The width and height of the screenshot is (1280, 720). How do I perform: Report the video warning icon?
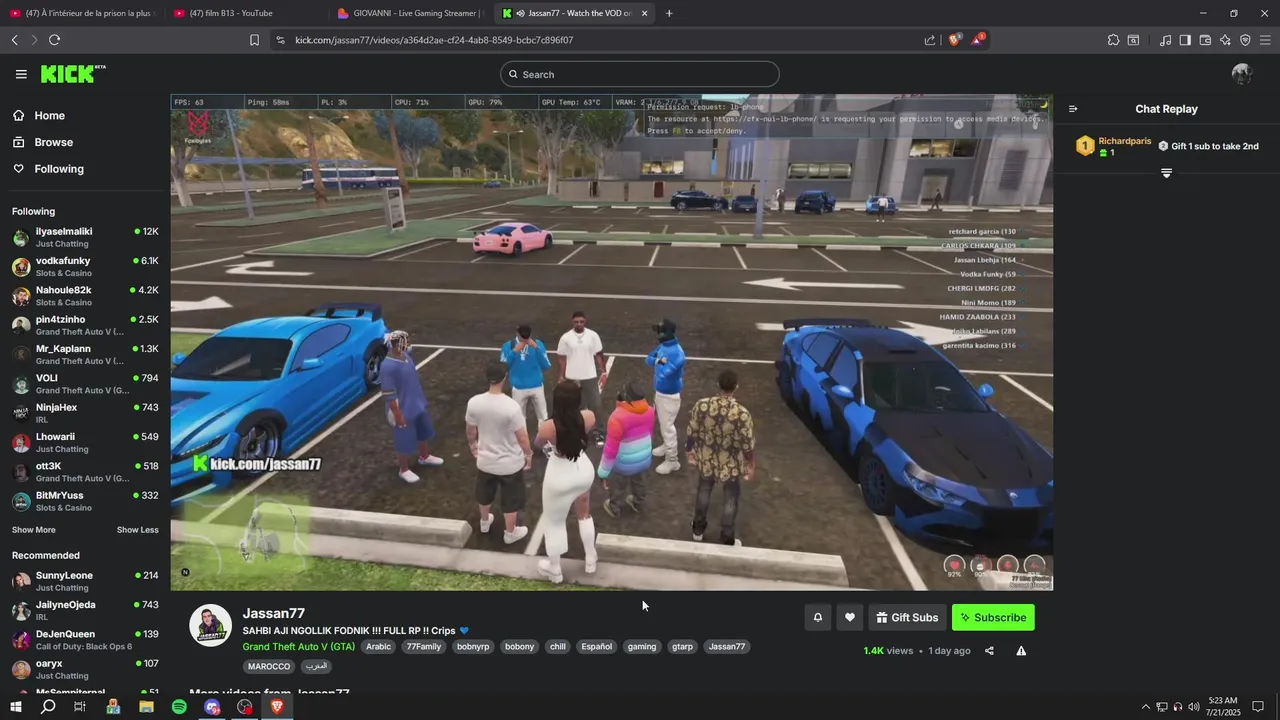coord(1021,651)
